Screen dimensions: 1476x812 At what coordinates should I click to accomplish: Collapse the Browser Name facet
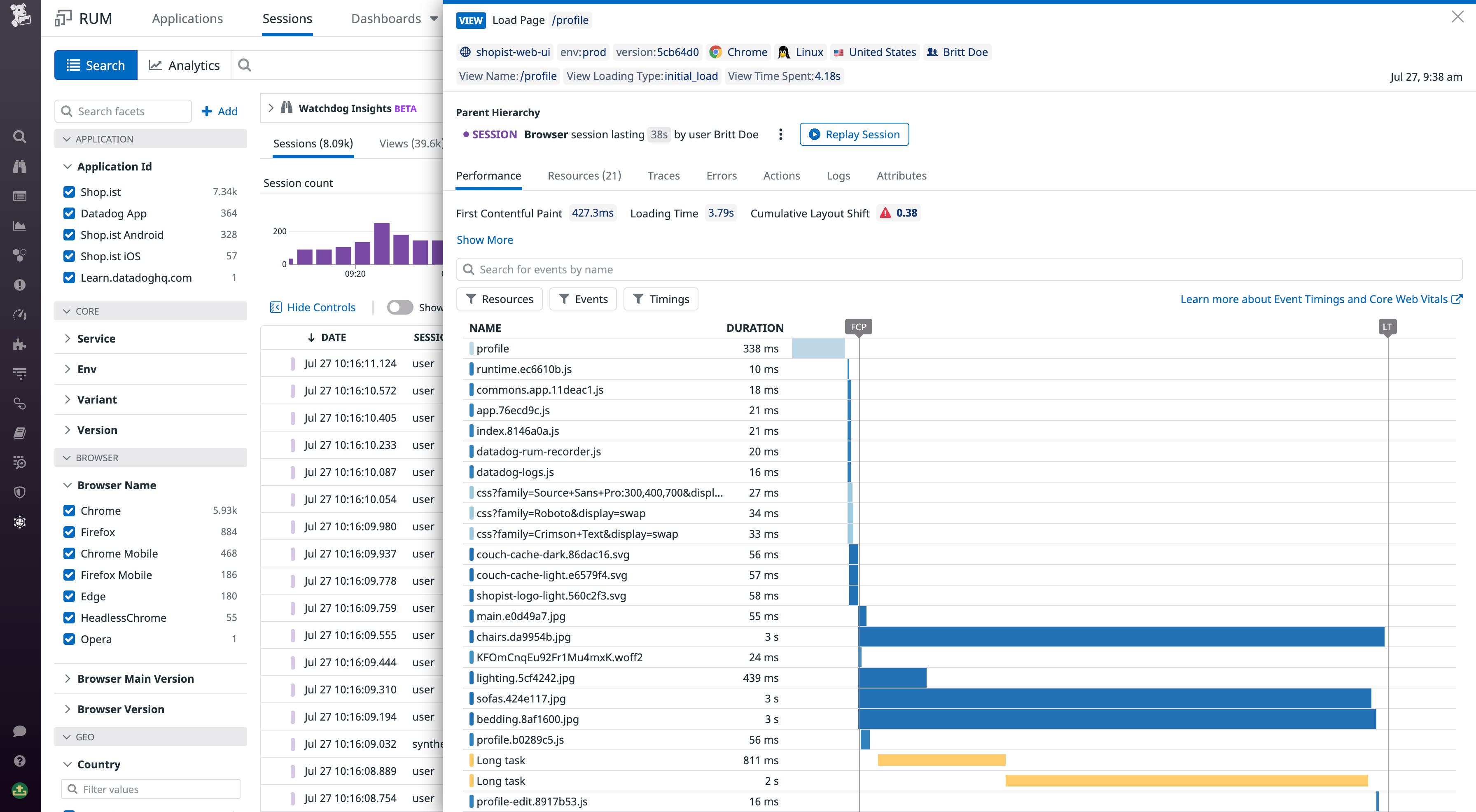(x=68, y=485)
